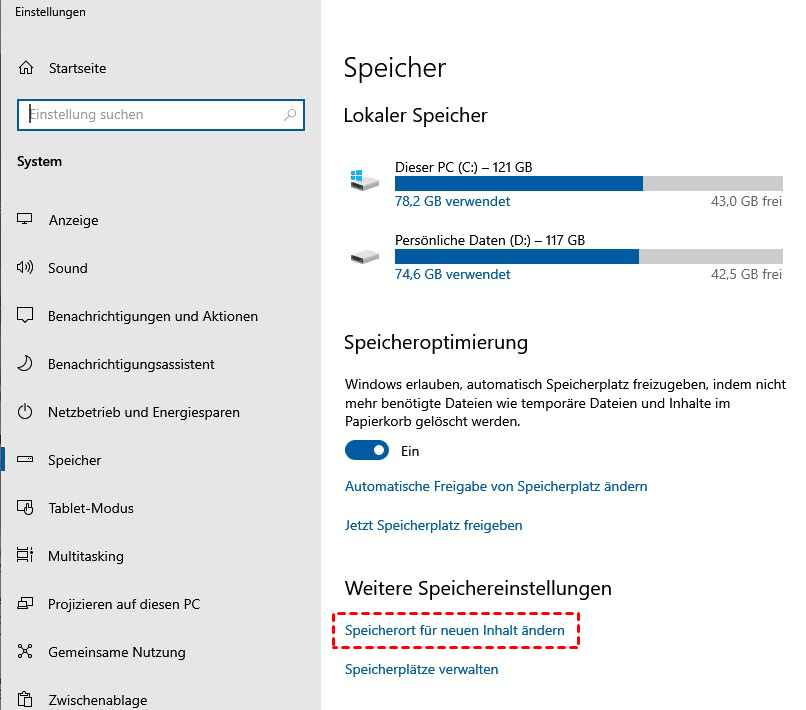This screenshot has width=806, height=710.
Task: Click the Sound speaker icon
Action: [25, 268]
